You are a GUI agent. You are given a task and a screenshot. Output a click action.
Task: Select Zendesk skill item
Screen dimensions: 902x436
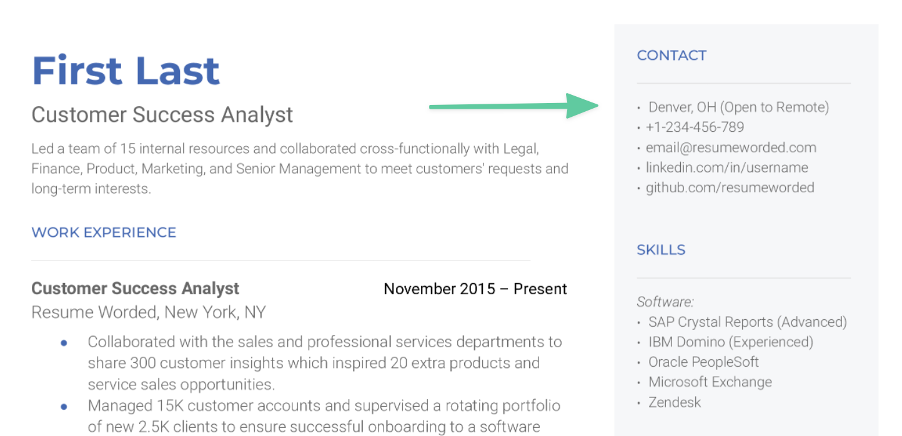click(x=674, y=402)
